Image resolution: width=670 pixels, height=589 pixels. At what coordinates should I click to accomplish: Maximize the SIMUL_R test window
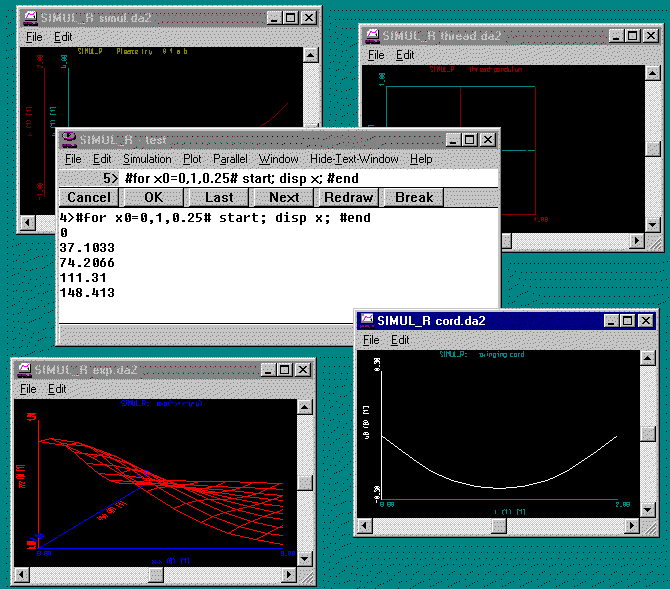point(469,140)
